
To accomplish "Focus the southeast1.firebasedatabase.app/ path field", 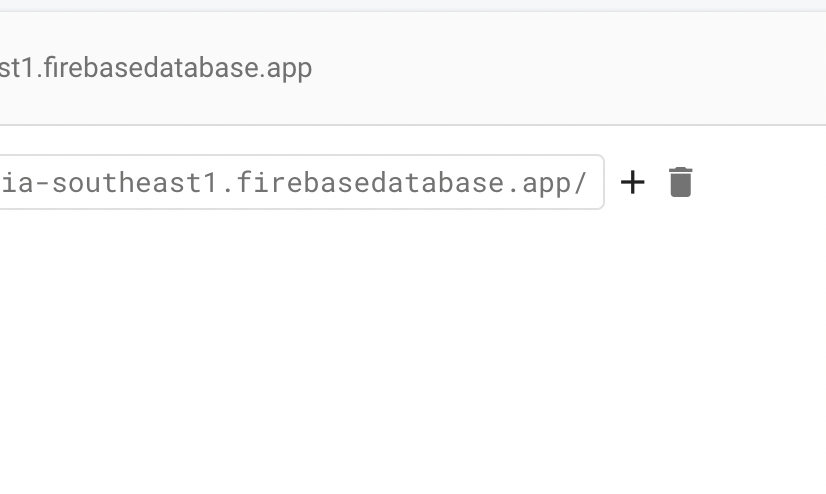I will pyautogui.click(x=301, y=182).
